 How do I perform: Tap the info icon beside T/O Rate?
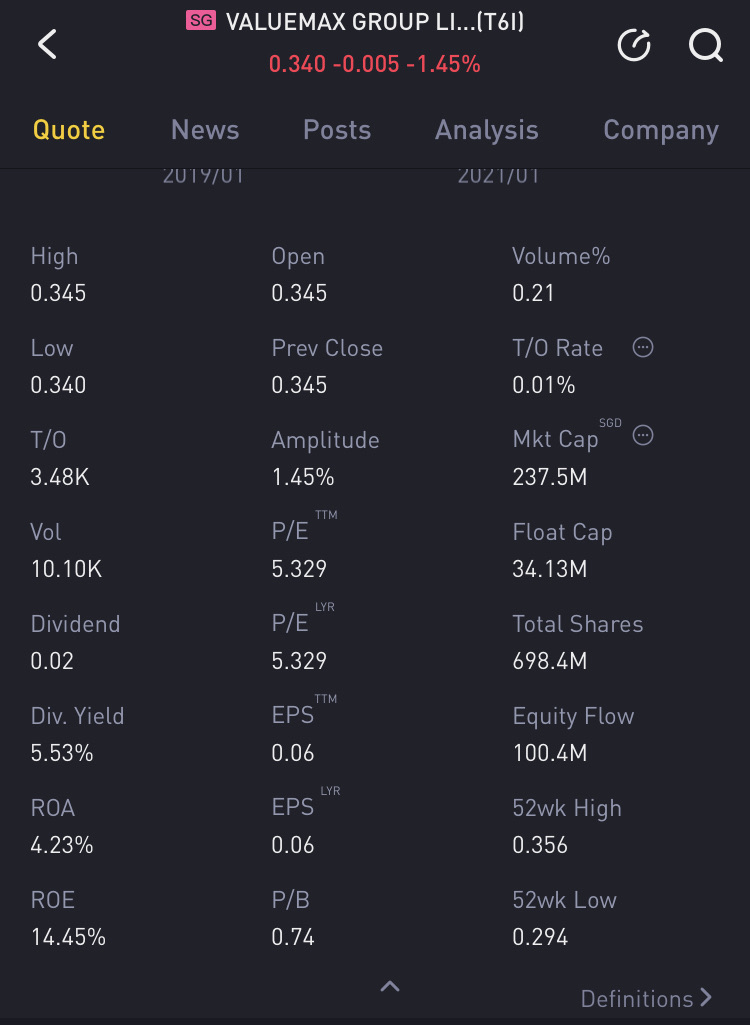click(644, 347)
